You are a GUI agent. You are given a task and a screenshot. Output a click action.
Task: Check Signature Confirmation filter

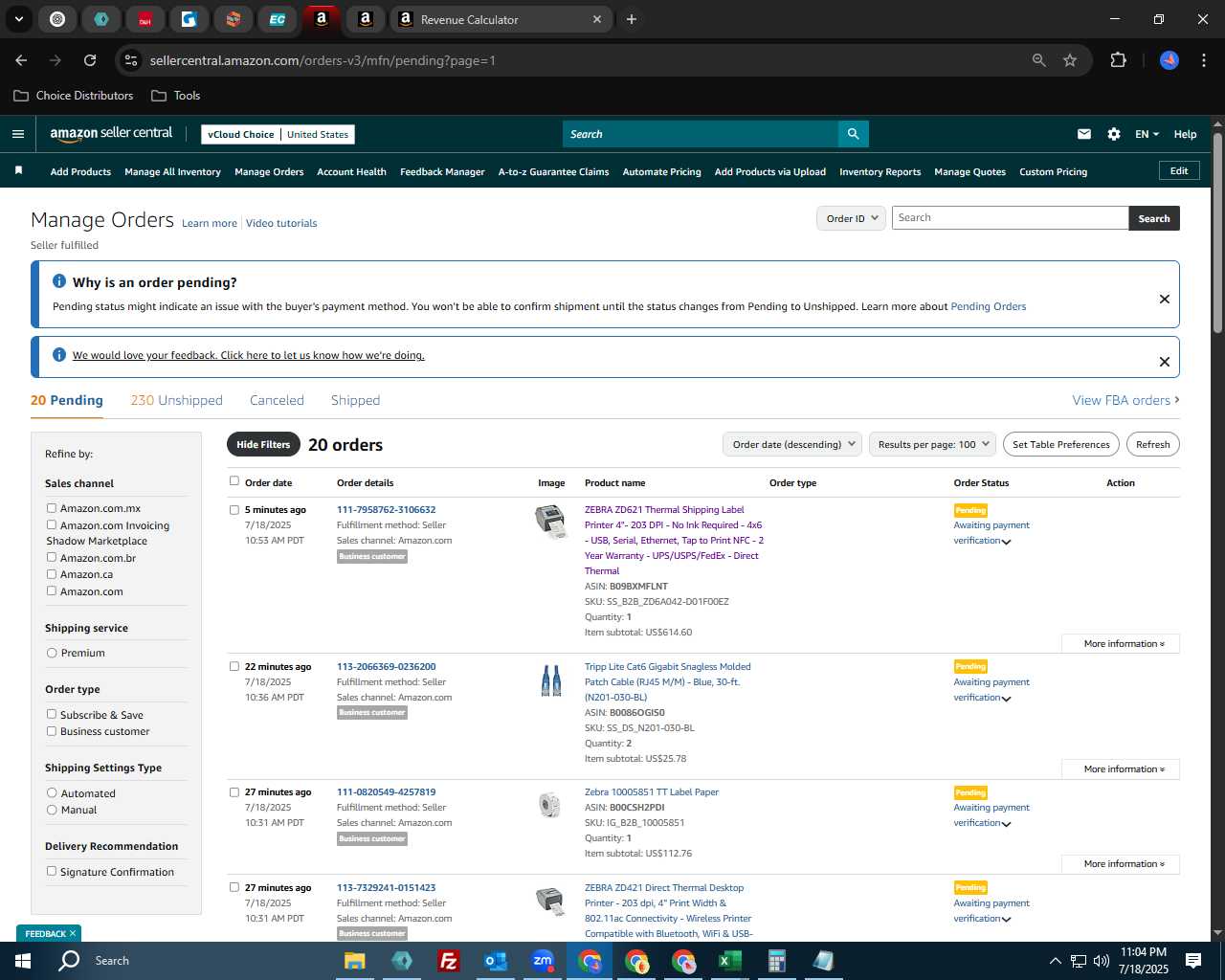click(x=52, y=871)
